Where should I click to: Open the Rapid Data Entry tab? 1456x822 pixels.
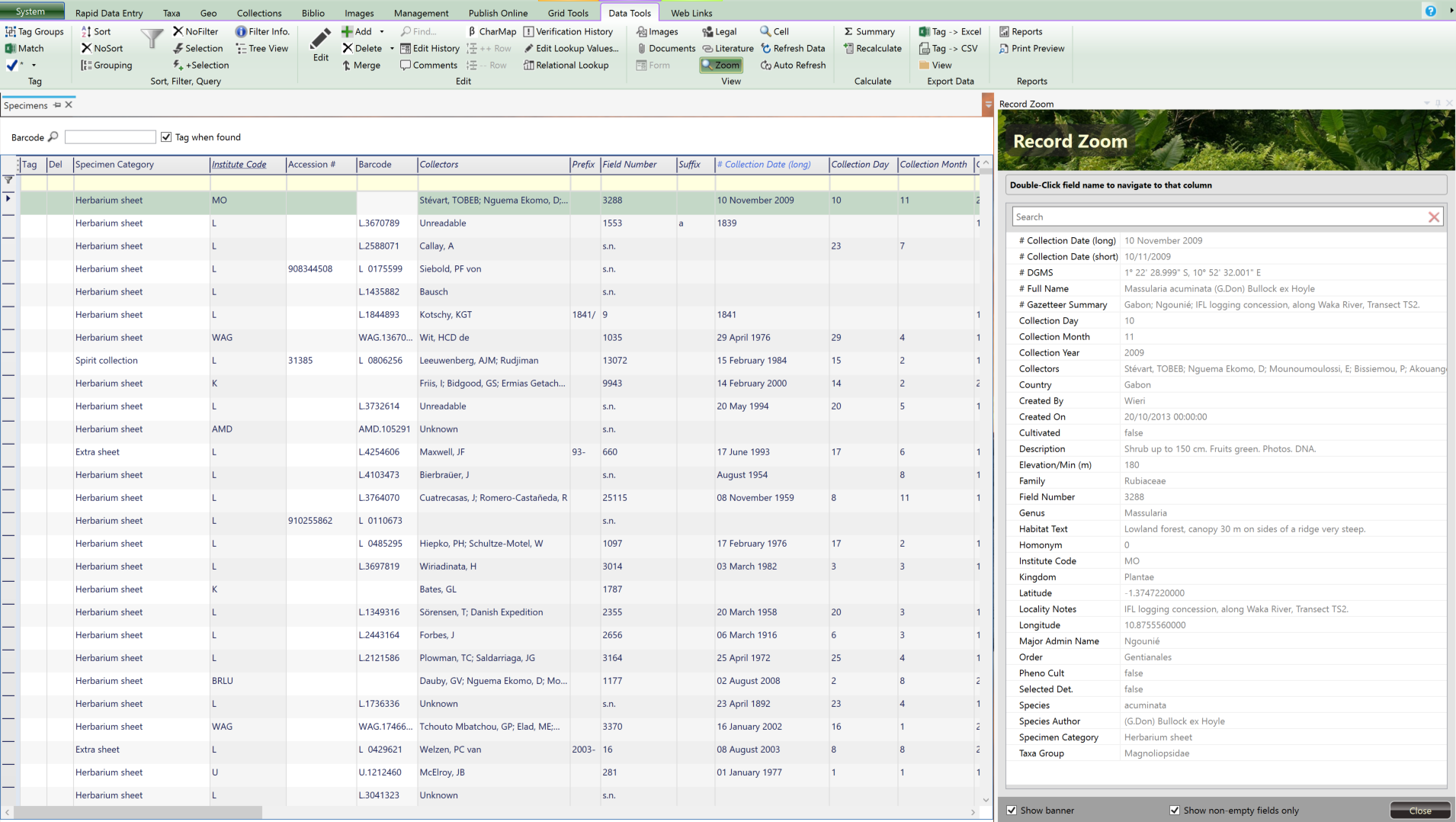109,13
